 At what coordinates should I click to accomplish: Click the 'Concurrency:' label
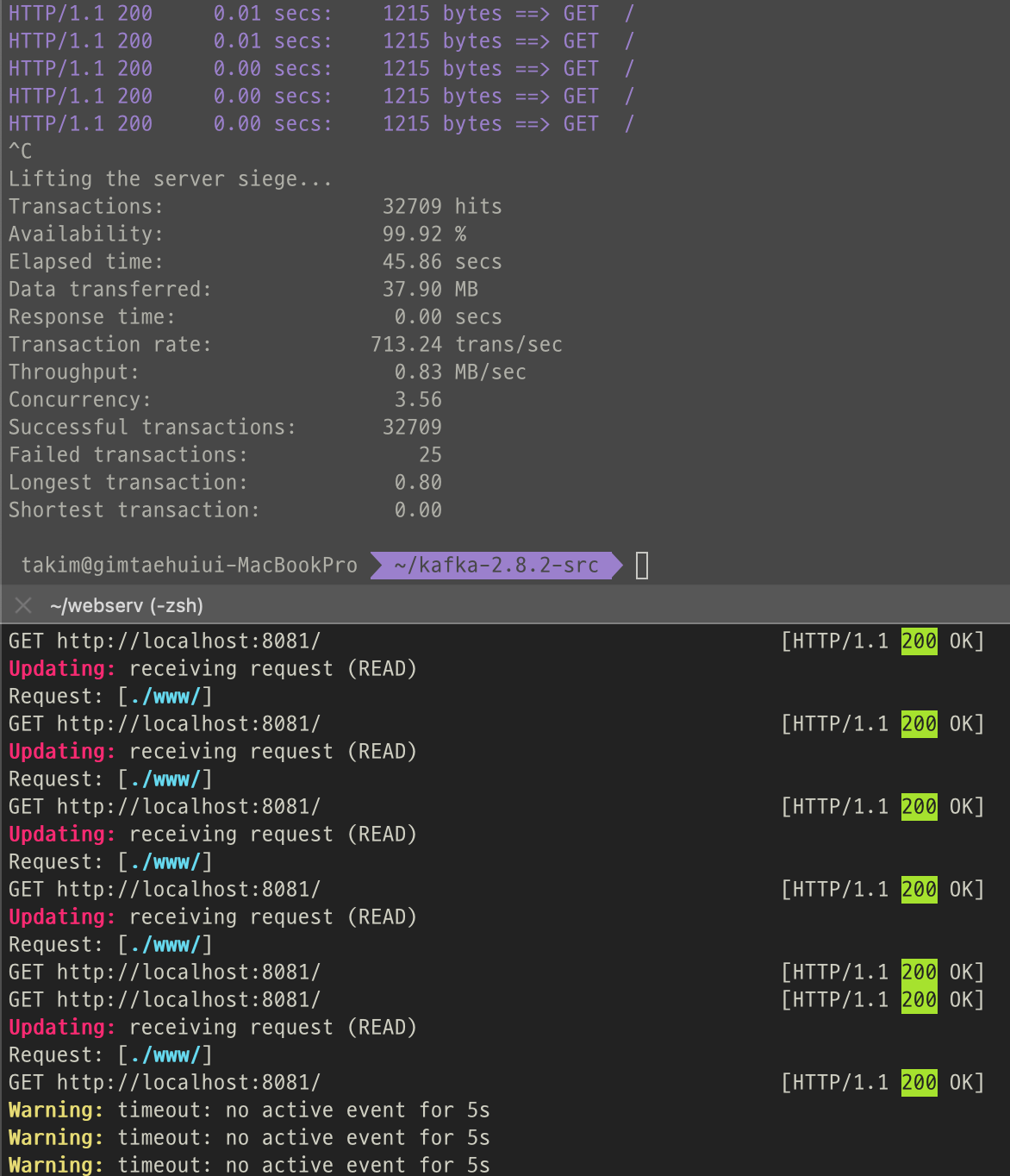click(x=79, y=400)
